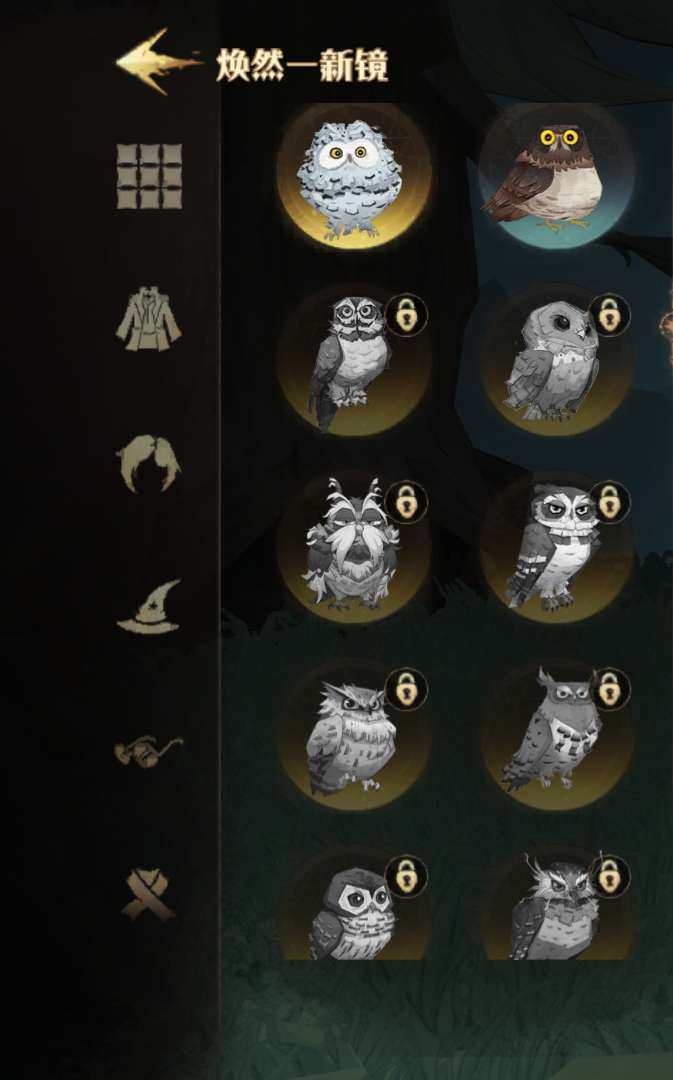Select the hairstyle category icon
Screen dimensions: 673x1080
pyautogui.click(x=149, y=464)
